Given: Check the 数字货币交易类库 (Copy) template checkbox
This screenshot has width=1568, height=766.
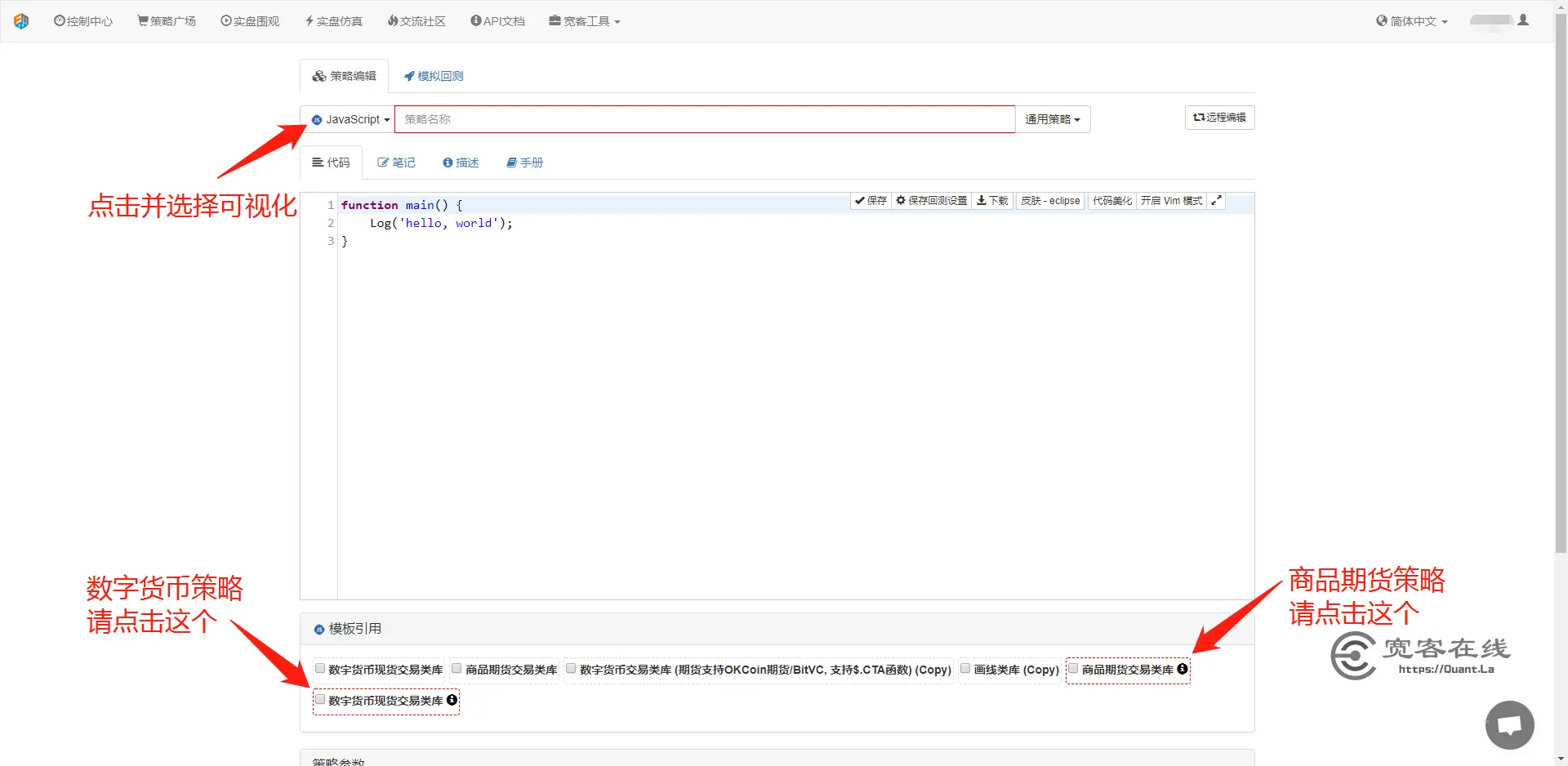Looking at the screenshot, I should pos(572,669).
